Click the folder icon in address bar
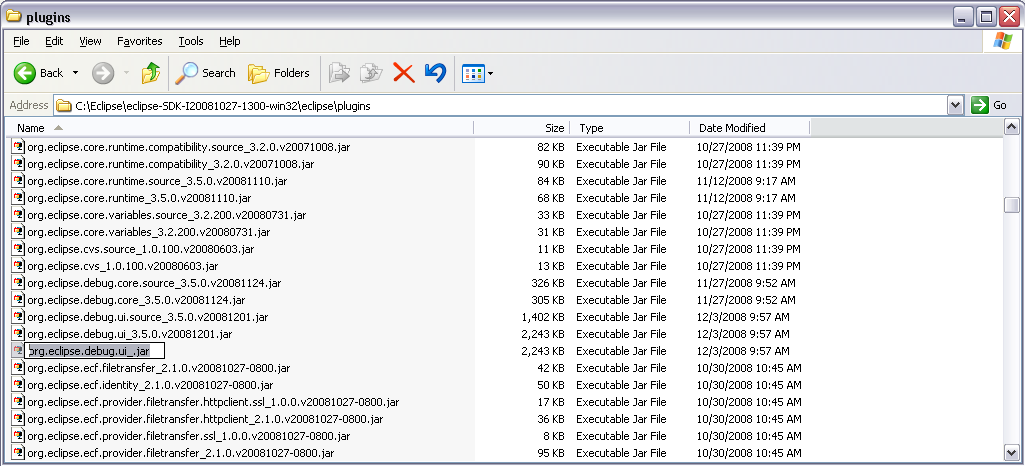Viewport: 1025px width, 466px height. pos(63,105)
